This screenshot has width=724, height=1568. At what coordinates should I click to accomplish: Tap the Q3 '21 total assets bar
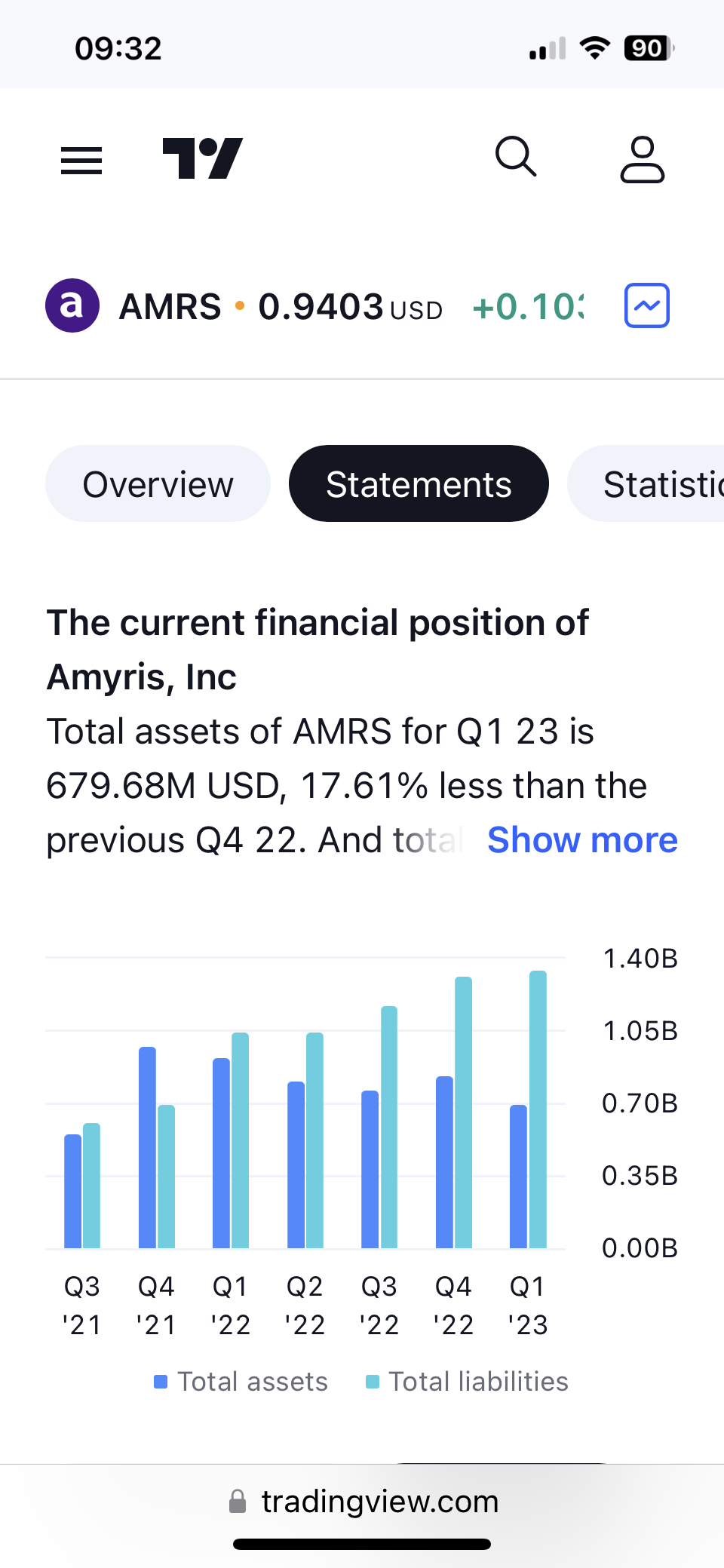coord(72,1192)
